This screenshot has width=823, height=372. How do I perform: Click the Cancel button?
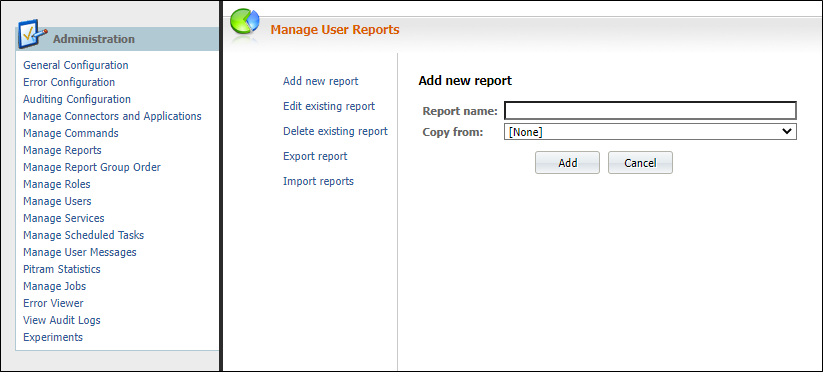click(640, 163)
